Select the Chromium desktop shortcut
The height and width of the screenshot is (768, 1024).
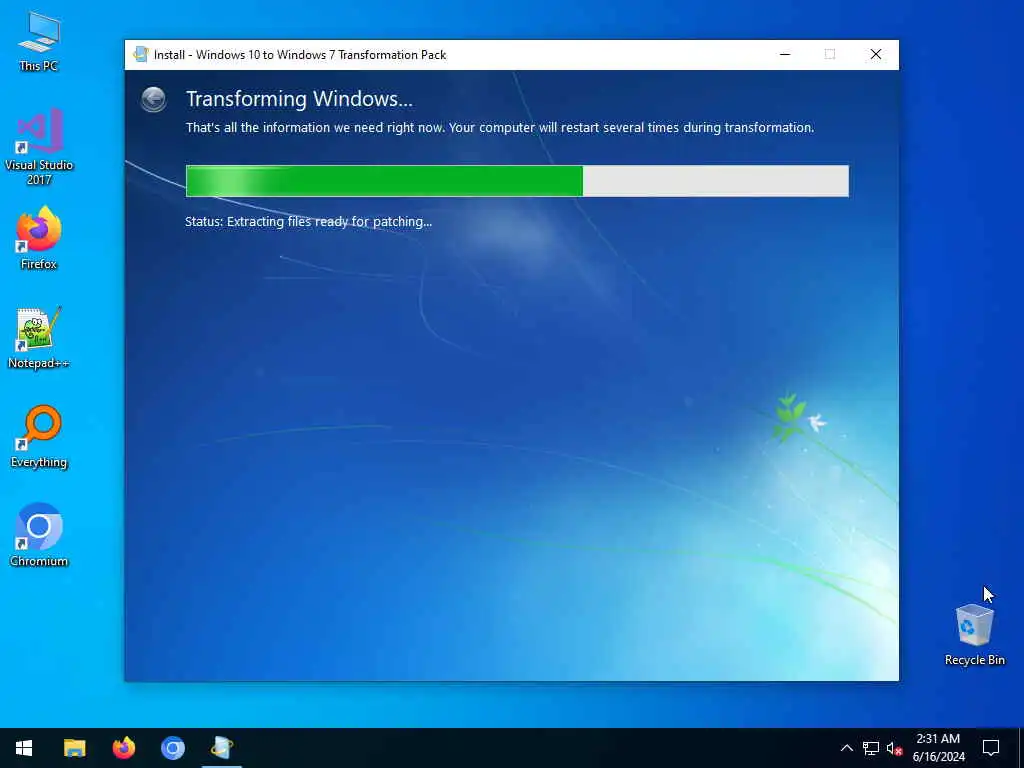point(39,535)
